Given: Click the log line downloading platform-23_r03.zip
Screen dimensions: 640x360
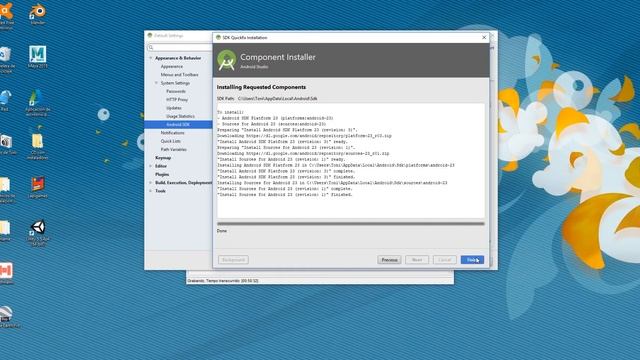Looking at the screenshot, I should click(x=304, y=136).
